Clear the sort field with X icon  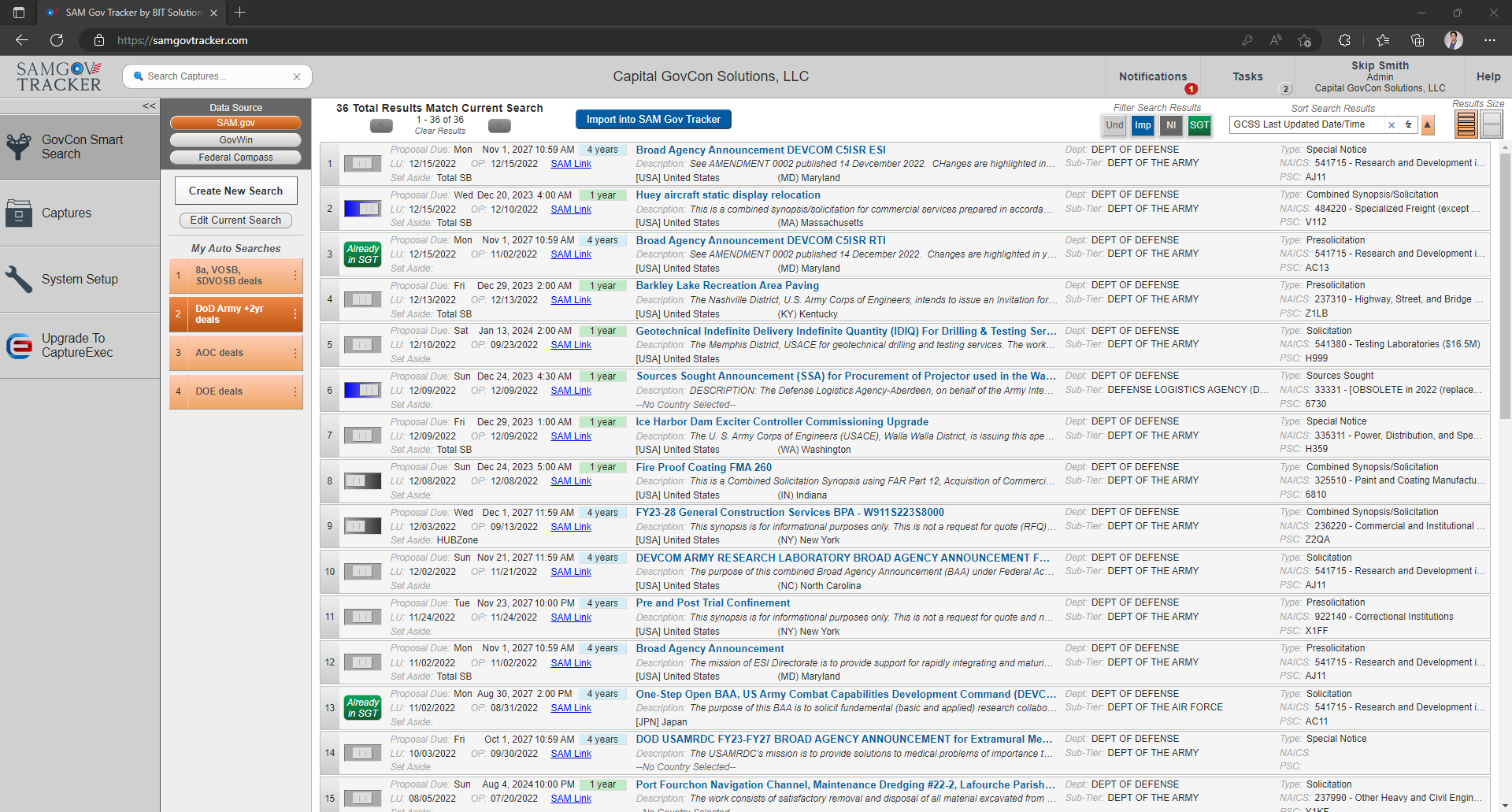1392,124
